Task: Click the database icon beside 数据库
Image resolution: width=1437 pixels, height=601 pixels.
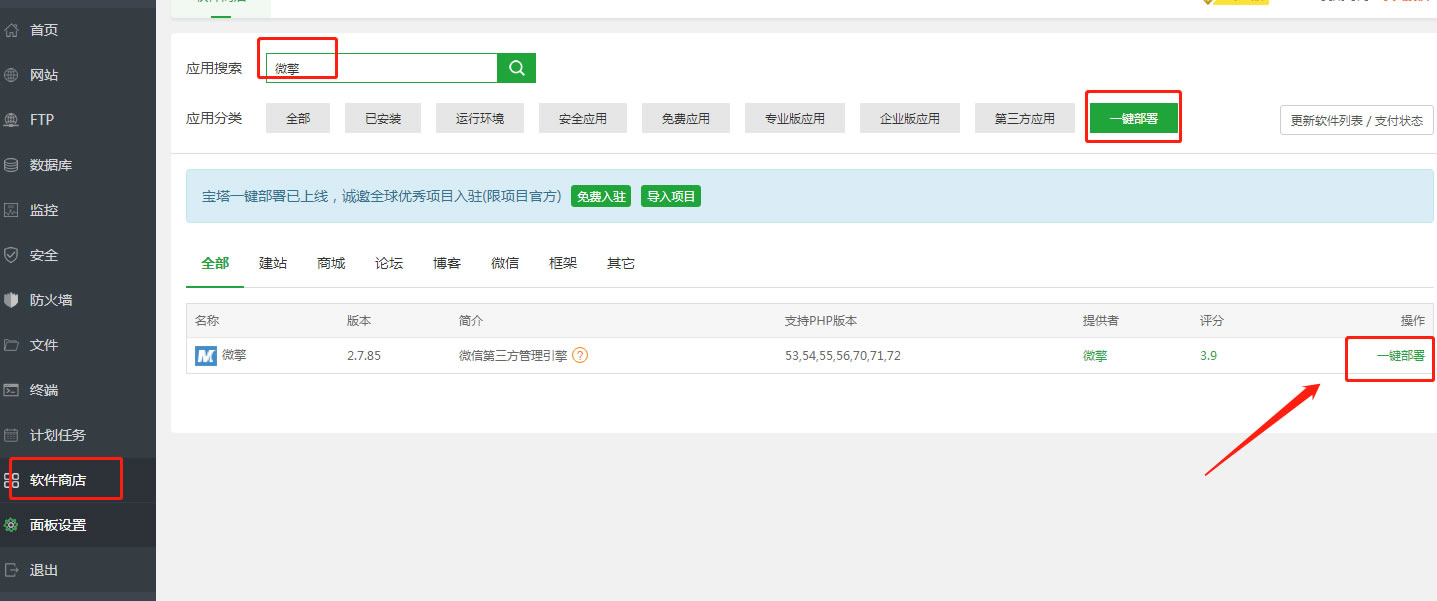Action: pyautogui.click(x=12, y=165)
